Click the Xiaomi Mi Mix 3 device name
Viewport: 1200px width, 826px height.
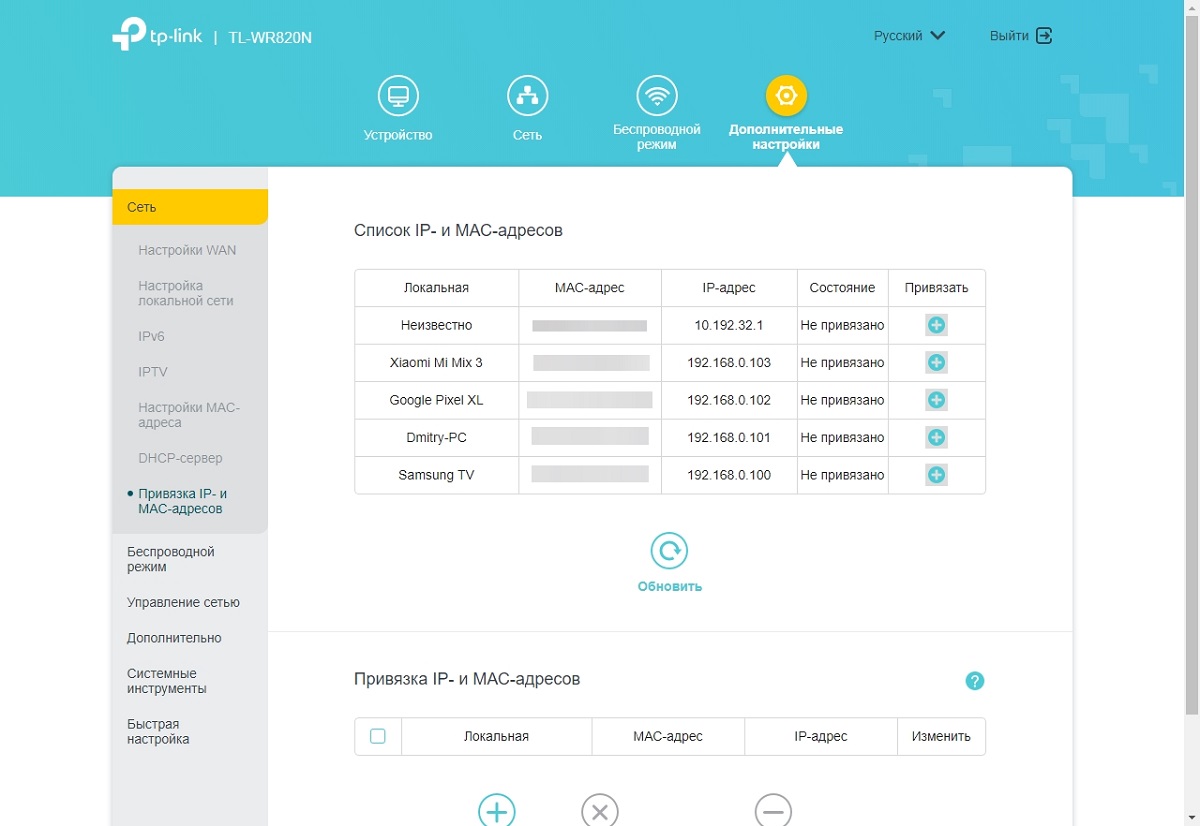[x=436, y=362]
